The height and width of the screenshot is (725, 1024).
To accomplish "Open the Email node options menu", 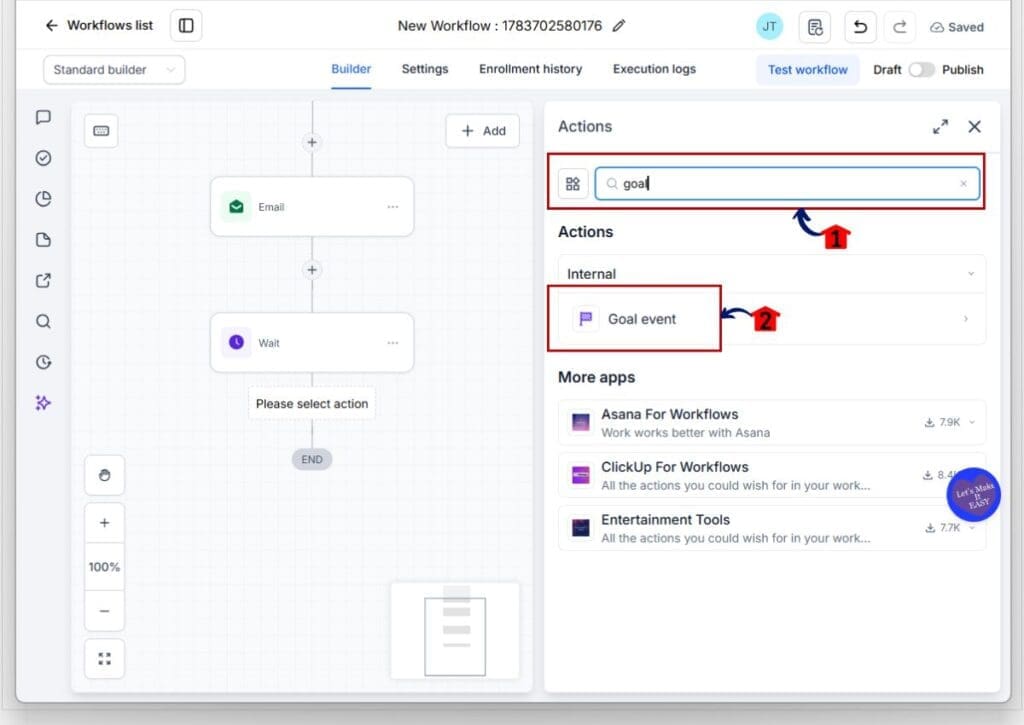I will pos(392,206).
